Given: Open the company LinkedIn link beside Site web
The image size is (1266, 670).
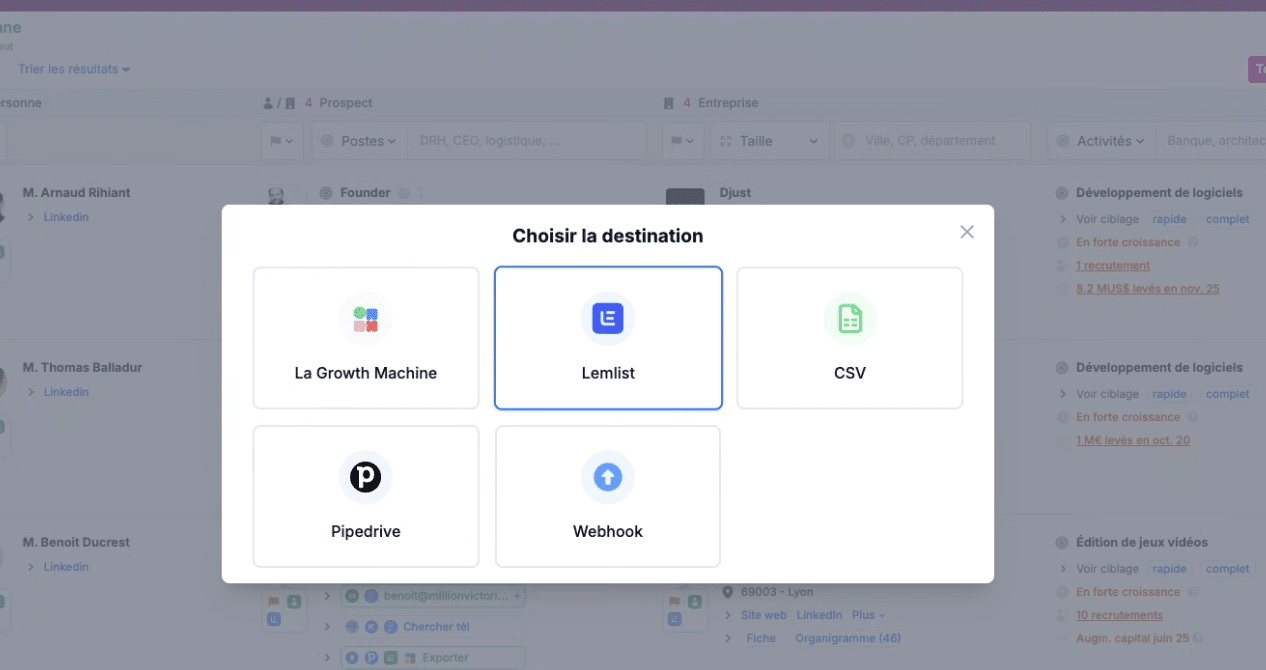Looking at the screenshot, I should pyautogui.click(x=819, y=615).
